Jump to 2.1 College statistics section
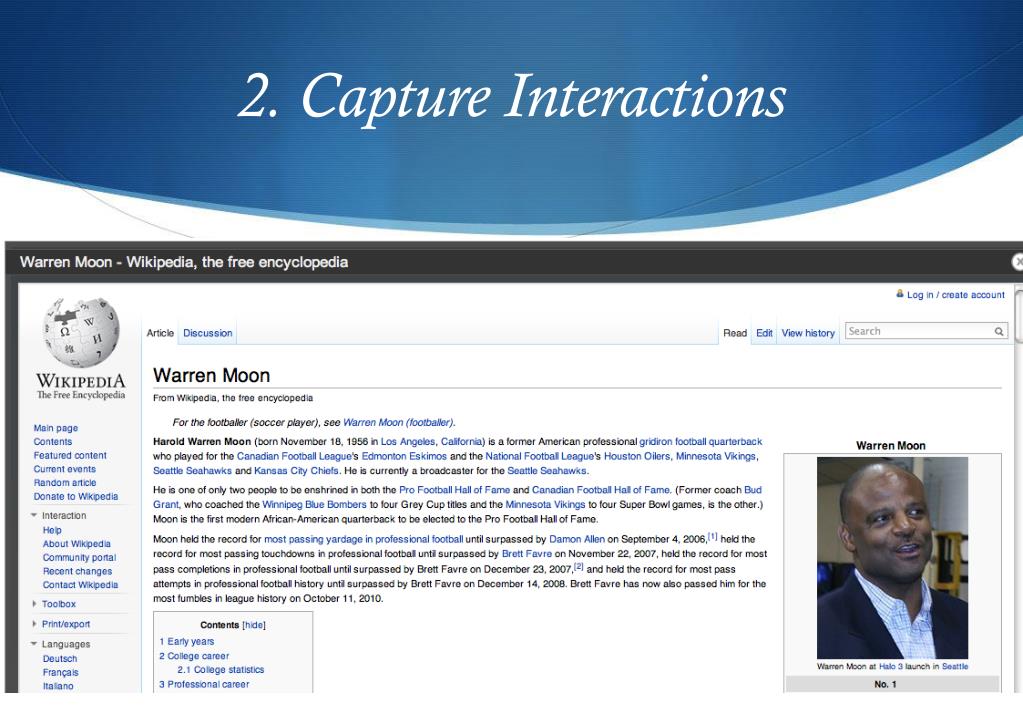 click(x=221, y=670)
